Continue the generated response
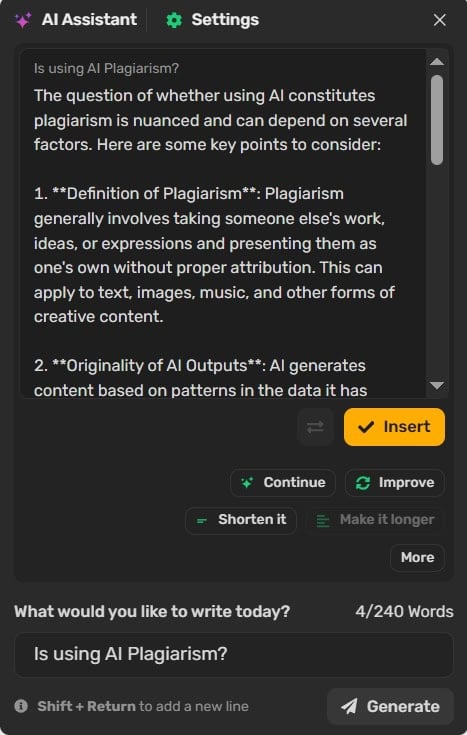Viewport: 467px width, 735px height. click(283, 482)
